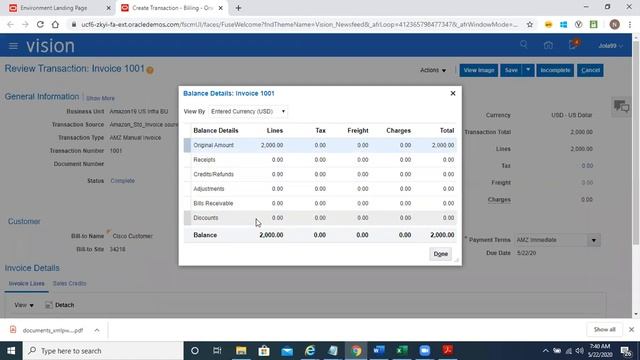Open Adobe Acrobat from taskbar
The width and height of the screenshot is (640, 360).
(x=447, y=351)
